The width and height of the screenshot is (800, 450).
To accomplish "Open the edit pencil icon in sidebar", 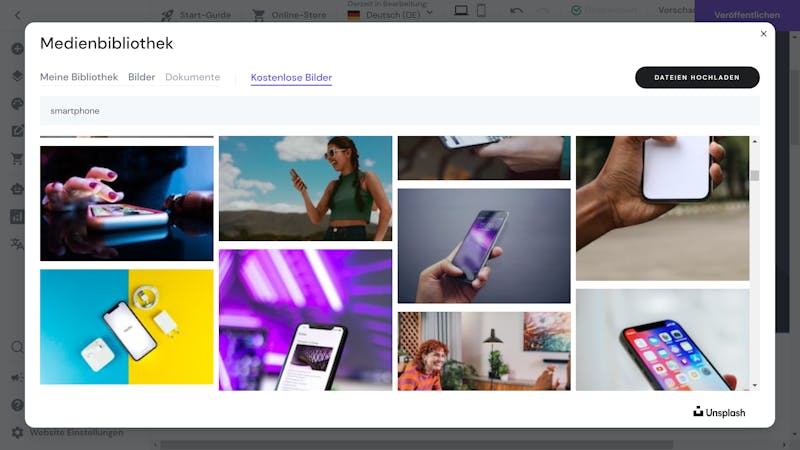I will pos(17,131).
